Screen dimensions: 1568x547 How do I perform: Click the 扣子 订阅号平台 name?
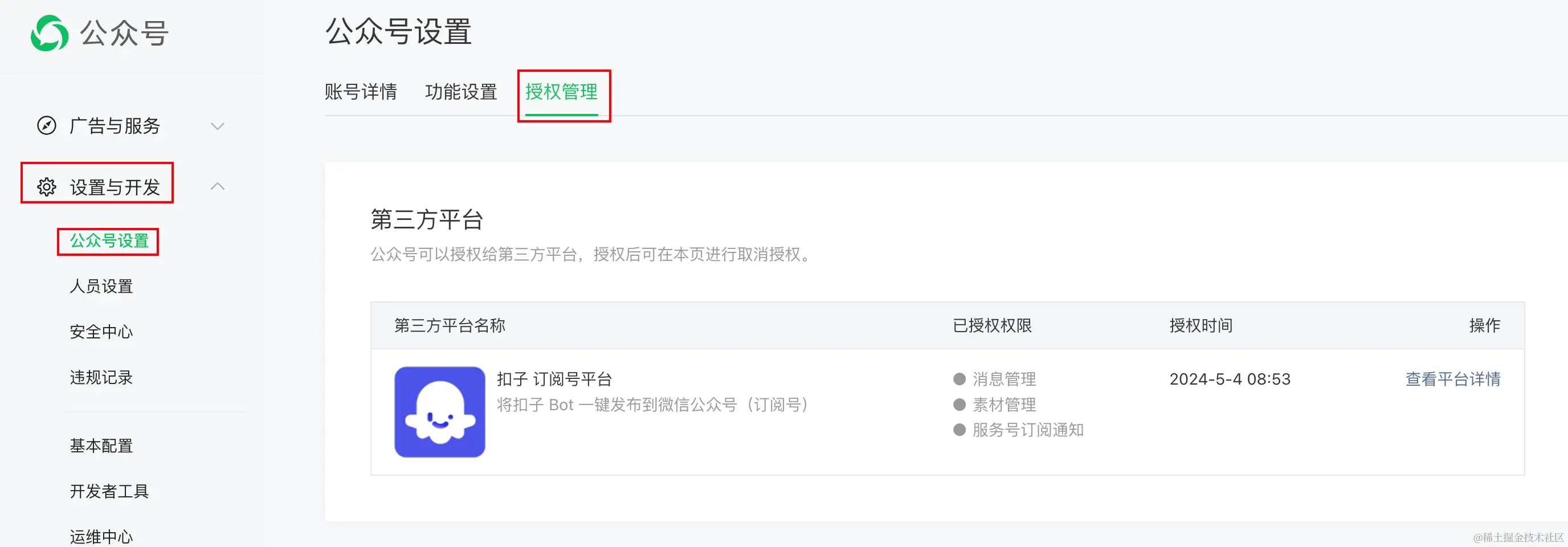point(554,379)
